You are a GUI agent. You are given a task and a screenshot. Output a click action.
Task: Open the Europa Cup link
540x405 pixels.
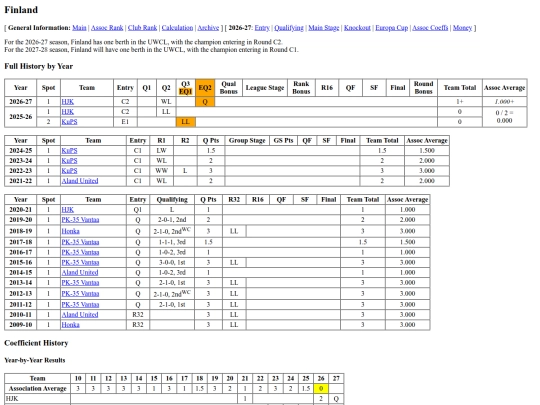(x=392, y=28)
